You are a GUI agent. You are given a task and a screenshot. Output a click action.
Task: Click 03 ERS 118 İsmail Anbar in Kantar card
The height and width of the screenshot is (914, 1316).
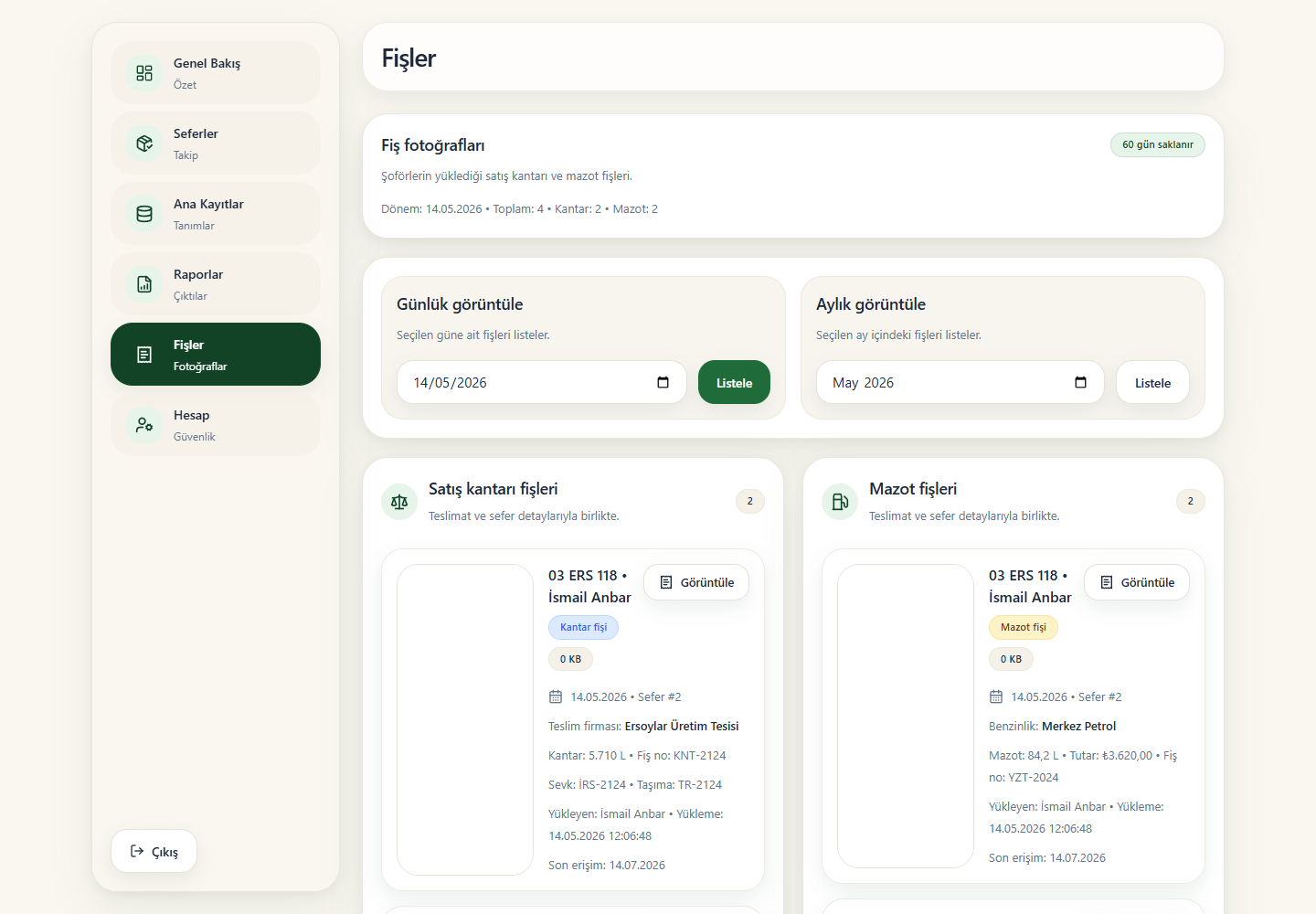(589, 586)
